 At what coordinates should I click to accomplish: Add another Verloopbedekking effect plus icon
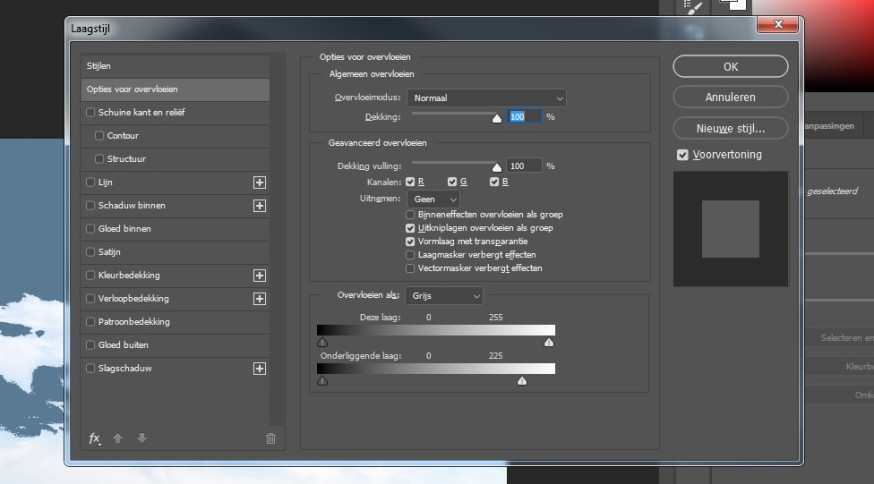click(259, 299)
